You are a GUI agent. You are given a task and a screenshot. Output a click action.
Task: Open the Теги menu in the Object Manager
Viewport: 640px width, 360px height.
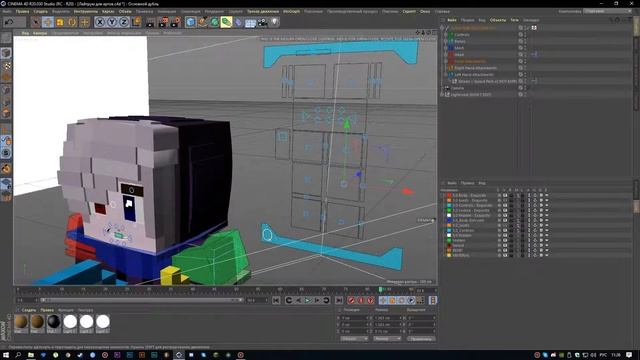pos(514,20)
